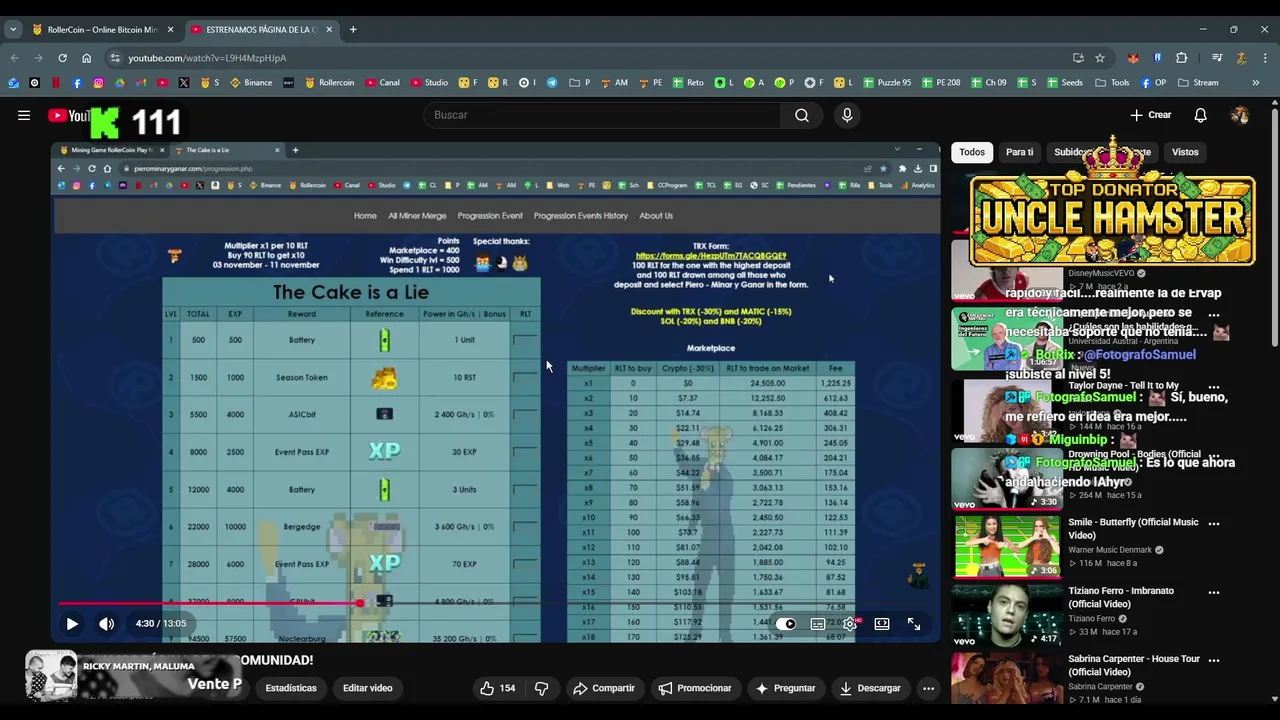Open the P bookmarks folder
The image size is (1280, 720).
(580, 83)
